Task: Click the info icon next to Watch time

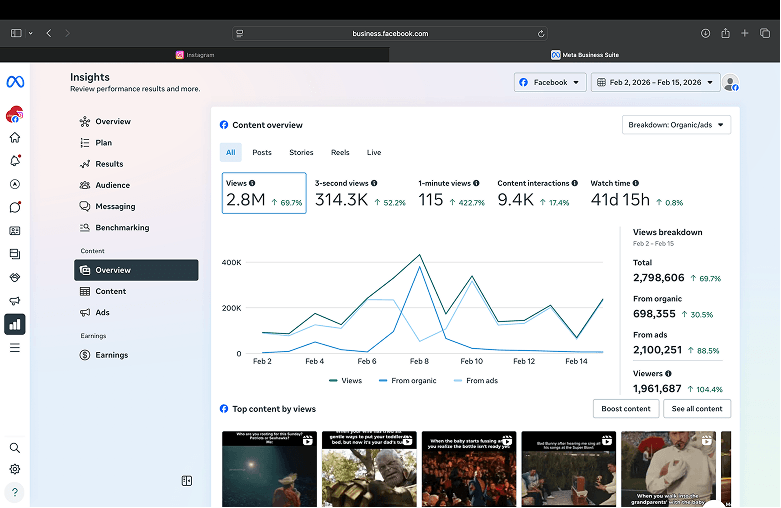Action: [636, 183]
